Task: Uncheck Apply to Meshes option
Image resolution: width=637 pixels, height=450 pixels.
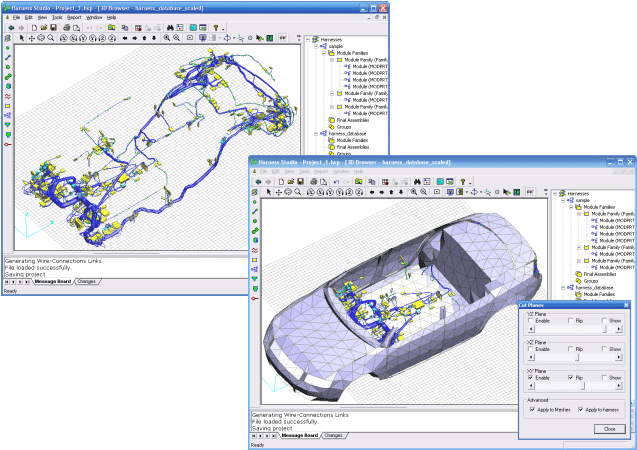Action: coord(532,409)
